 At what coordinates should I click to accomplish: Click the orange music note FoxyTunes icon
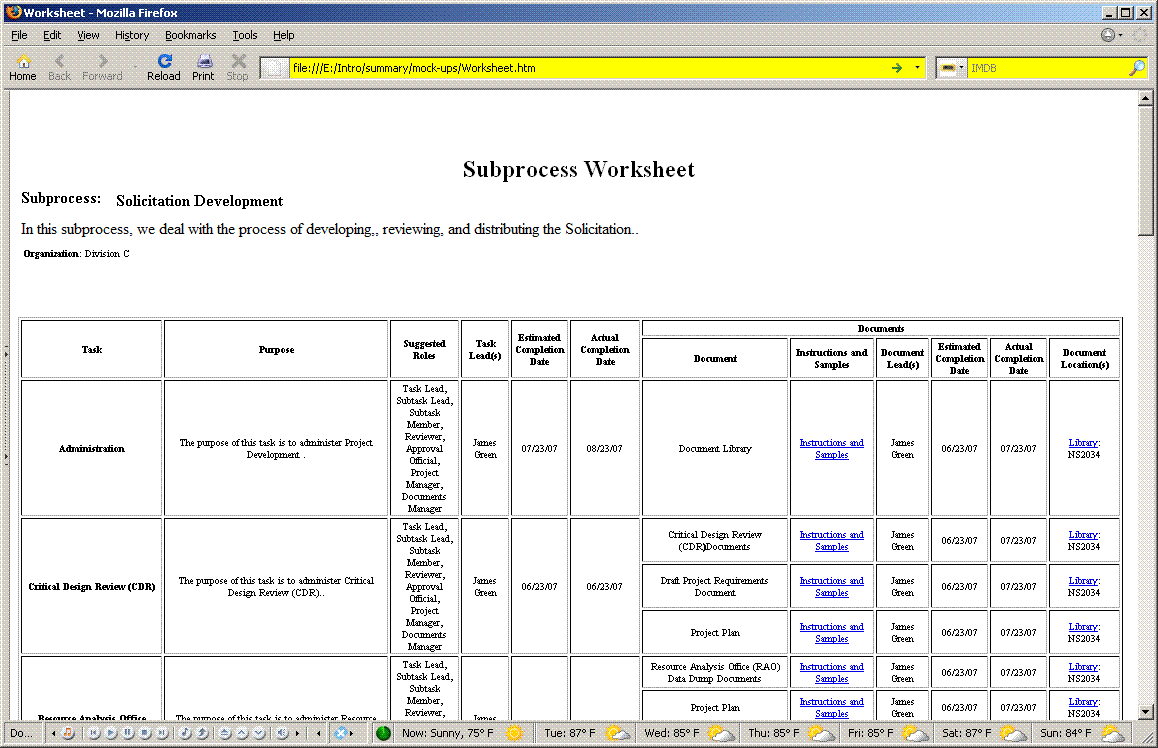67,733
